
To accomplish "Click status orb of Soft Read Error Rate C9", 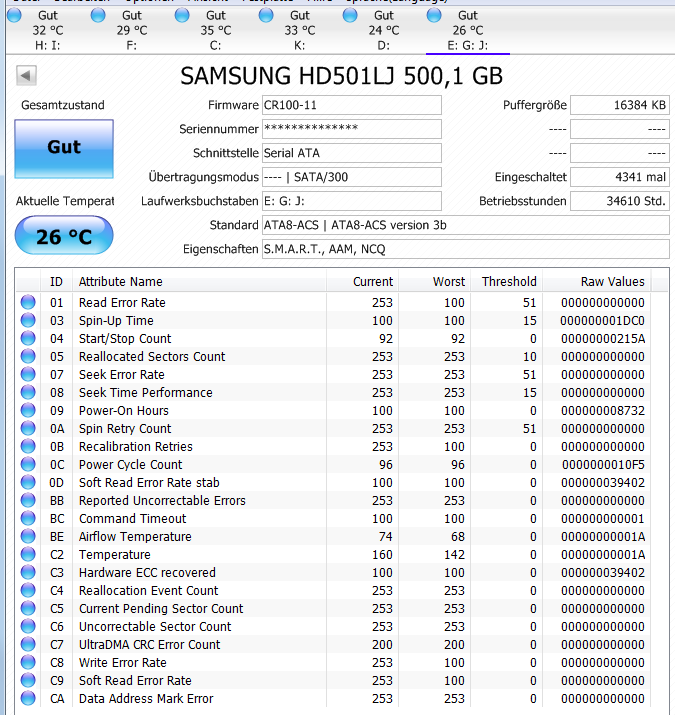I will (x=28, y=680).
